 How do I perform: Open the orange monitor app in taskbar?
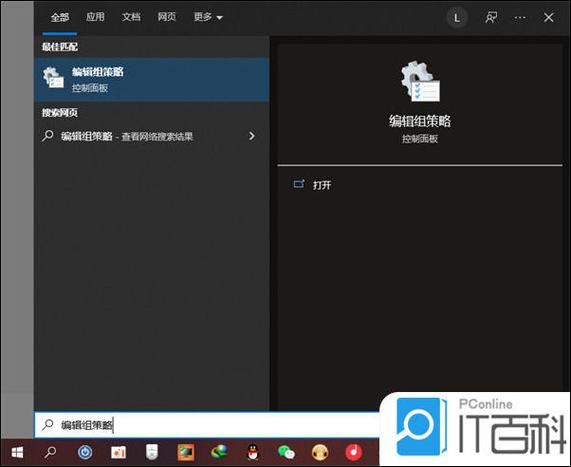tap(186, 452)
